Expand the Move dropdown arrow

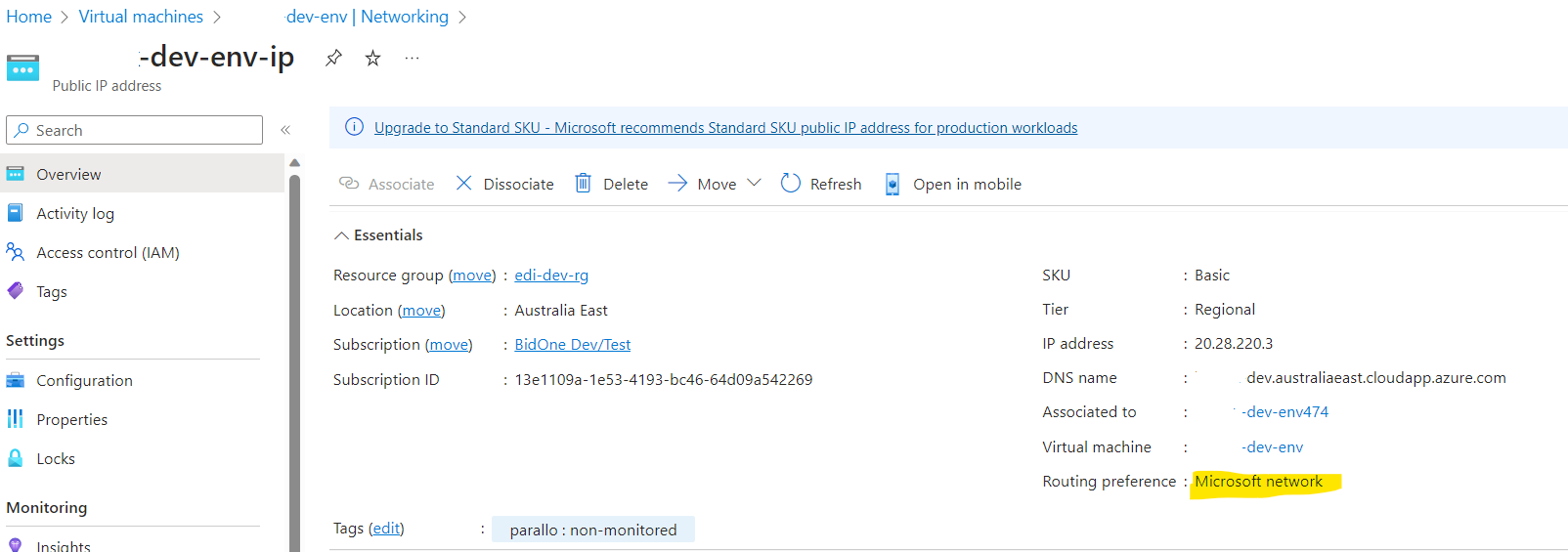tap(754, 183)
